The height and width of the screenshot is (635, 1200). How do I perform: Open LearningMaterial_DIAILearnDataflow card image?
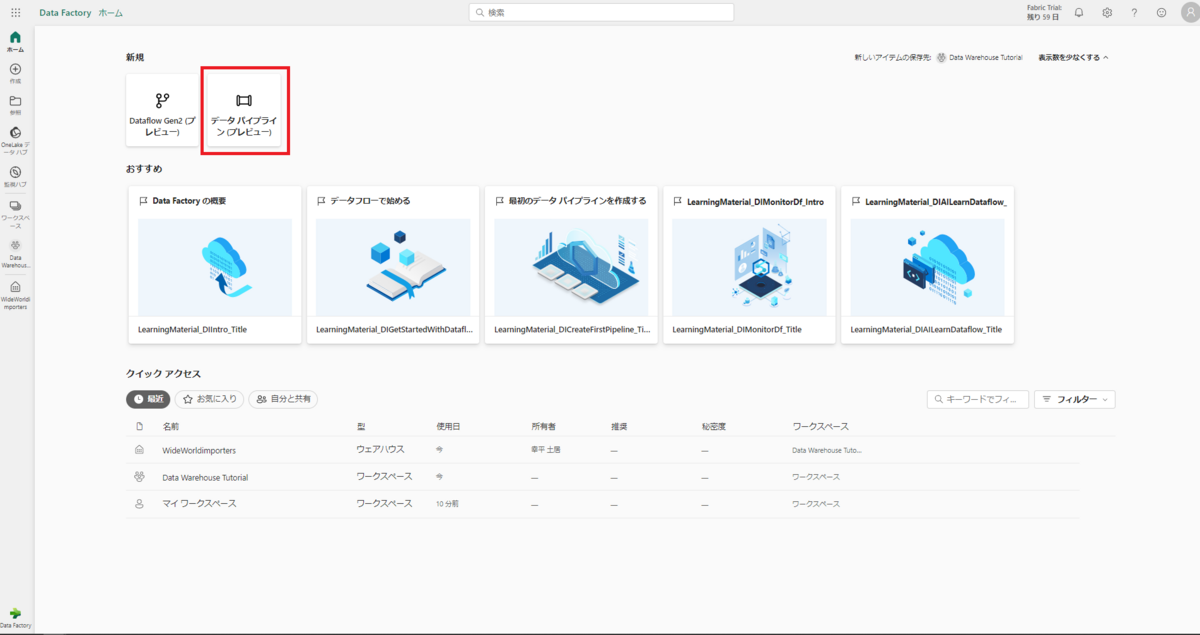click(x=927, y=267)
